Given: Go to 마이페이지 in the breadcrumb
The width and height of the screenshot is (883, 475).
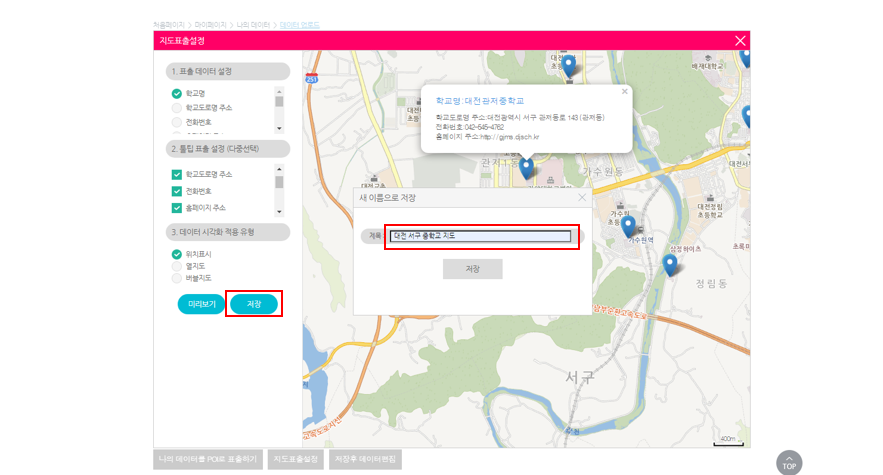Looking at the screenshot, I should [211, 25].
